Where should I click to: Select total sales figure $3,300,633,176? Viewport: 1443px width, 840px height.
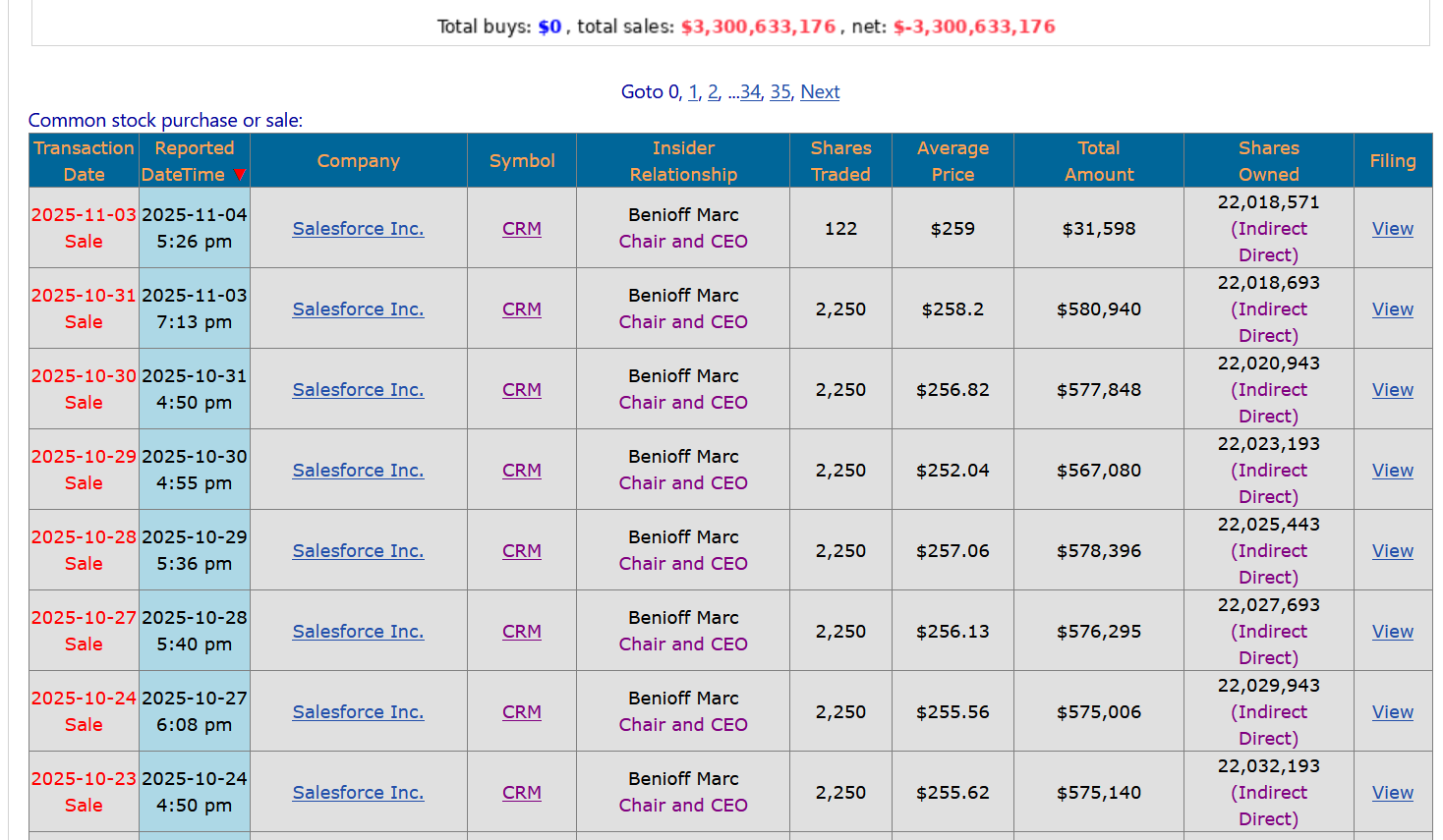pos(758,27)
